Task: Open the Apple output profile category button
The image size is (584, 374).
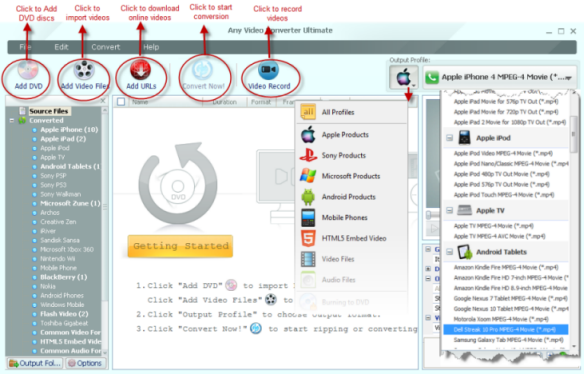Action: click(404, 77)
